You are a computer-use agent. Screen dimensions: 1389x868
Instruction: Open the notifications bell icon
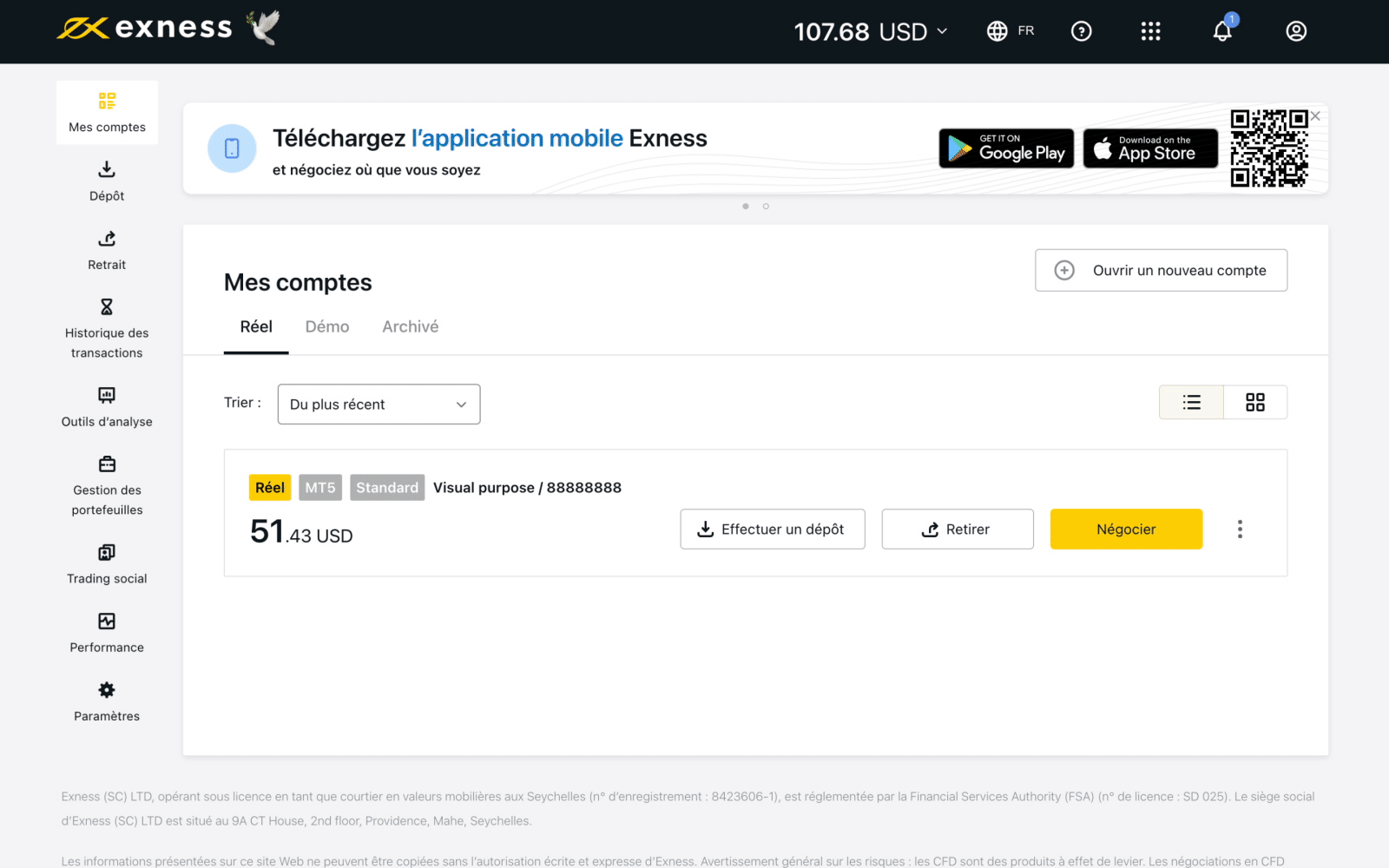tap(1222, 31)
